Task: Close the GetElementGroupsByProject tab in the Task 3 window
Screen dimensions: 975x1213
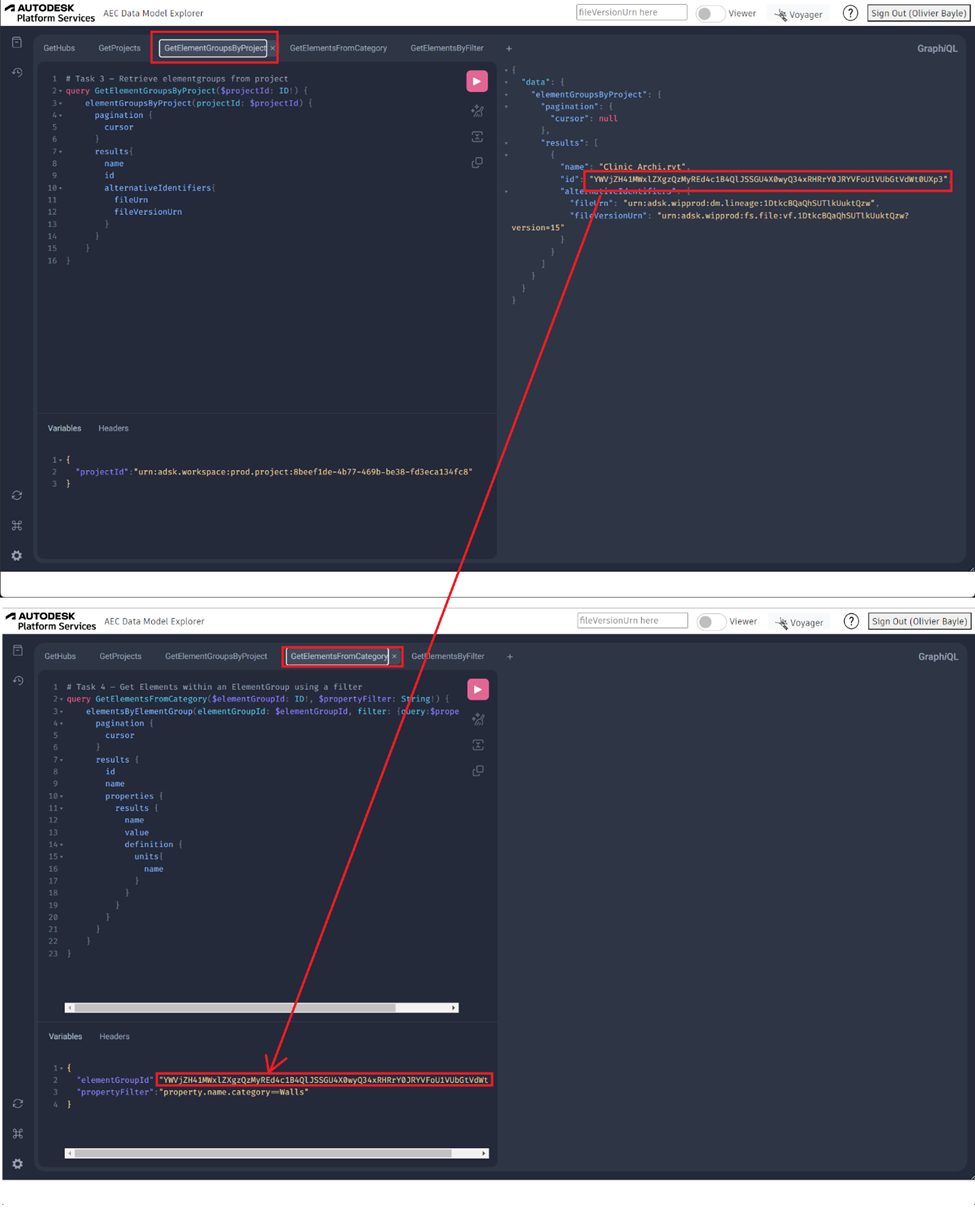Action: (272, 48)
